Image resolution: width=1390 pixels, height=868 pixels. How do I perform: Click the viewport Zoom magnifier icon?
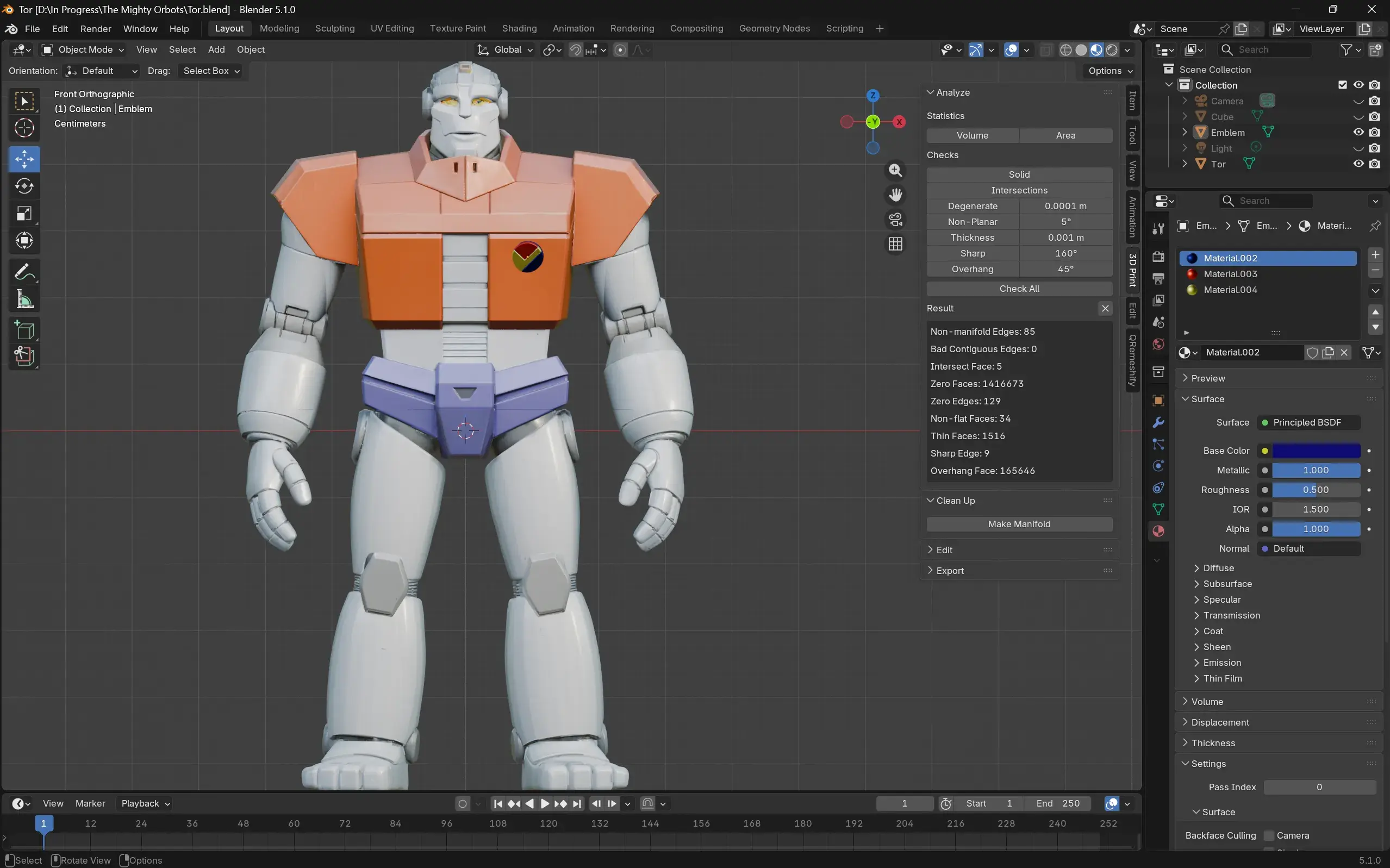click(x=895, y=171)
